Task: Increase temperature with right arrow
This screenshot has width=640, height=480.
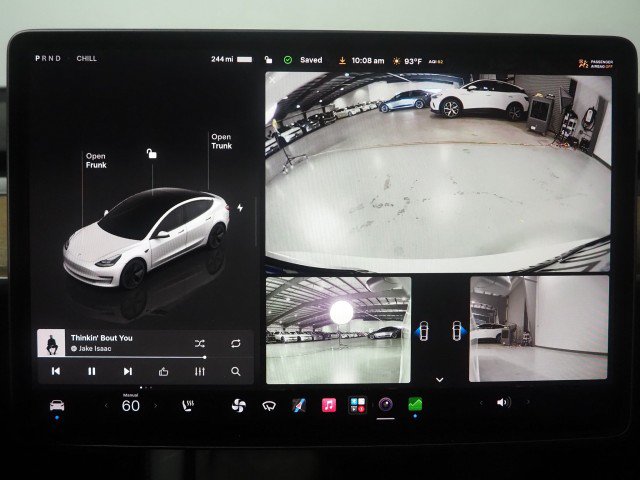Action: tap(155, 406)
